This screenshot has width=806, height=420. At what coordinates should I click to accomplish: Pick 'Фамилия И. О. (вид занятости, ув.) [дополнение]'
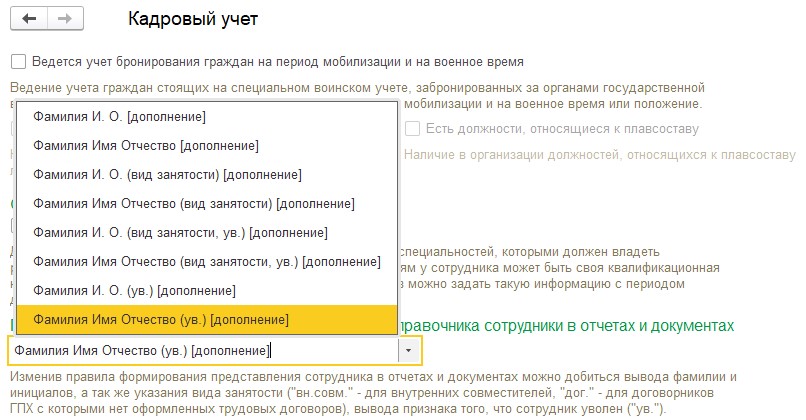tap(207, 233)
